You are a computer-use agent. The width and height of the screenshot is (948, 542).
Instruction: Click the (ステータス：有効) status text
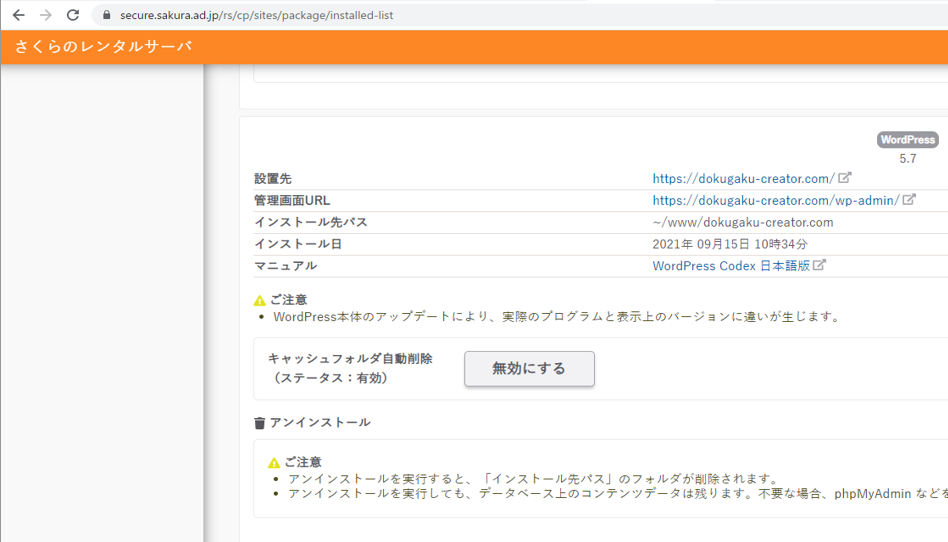[330, 377]
